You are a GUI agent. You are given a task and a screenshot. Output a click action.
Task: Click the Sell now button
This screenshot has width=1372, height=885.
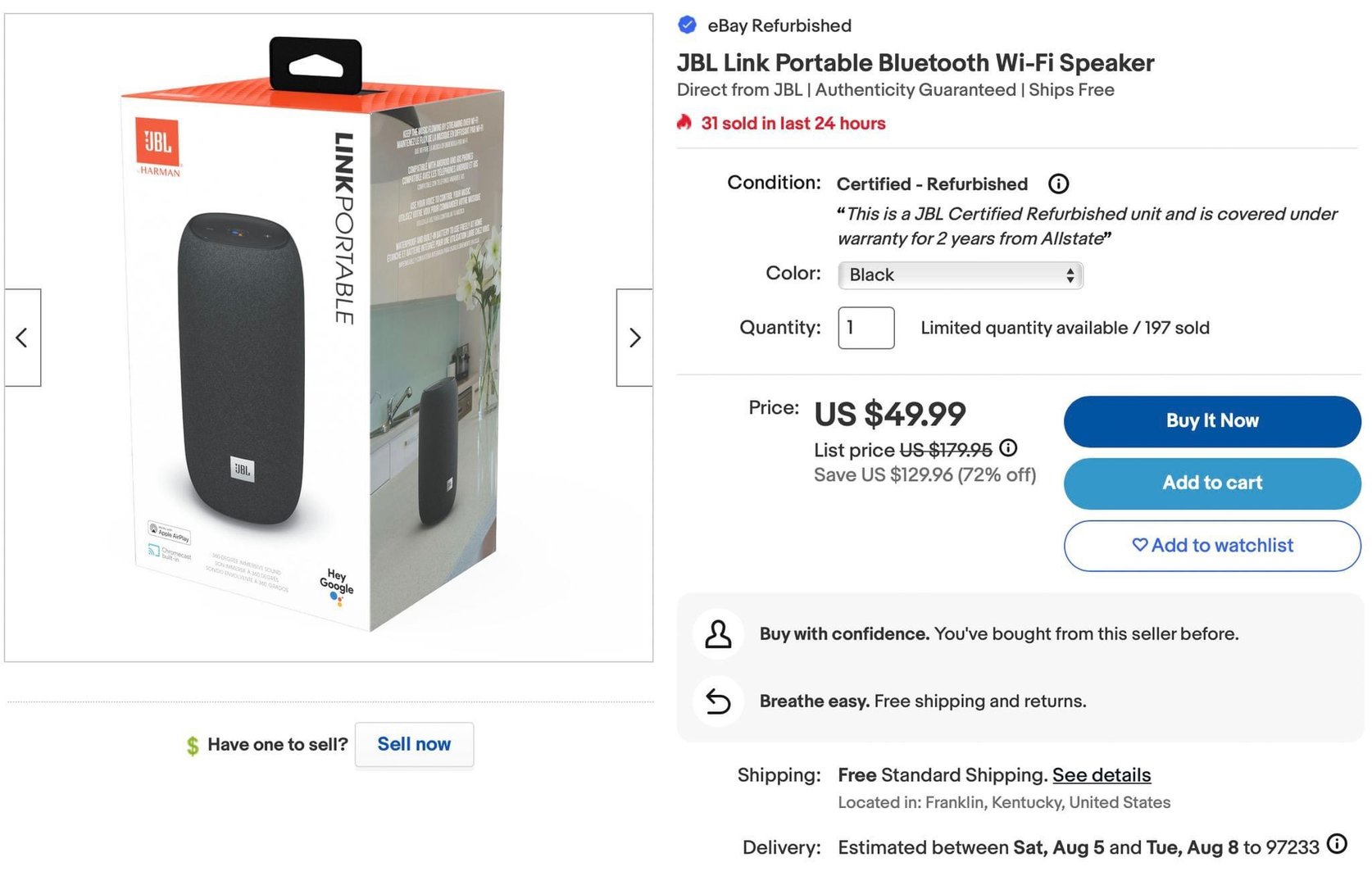414,744
